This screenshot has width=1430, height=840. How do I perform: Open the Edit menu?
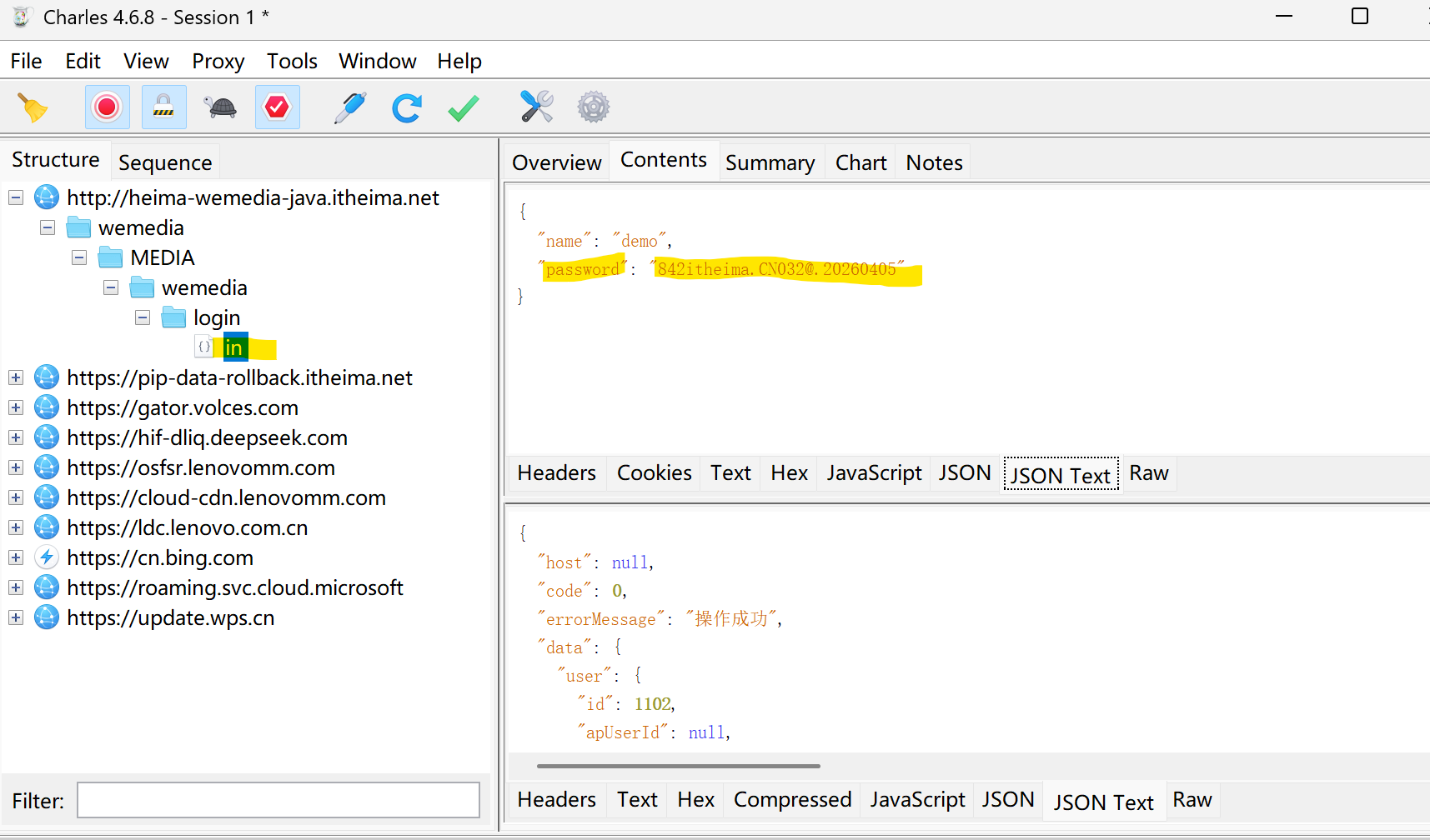pyautogui.click(x=83, y=61)
